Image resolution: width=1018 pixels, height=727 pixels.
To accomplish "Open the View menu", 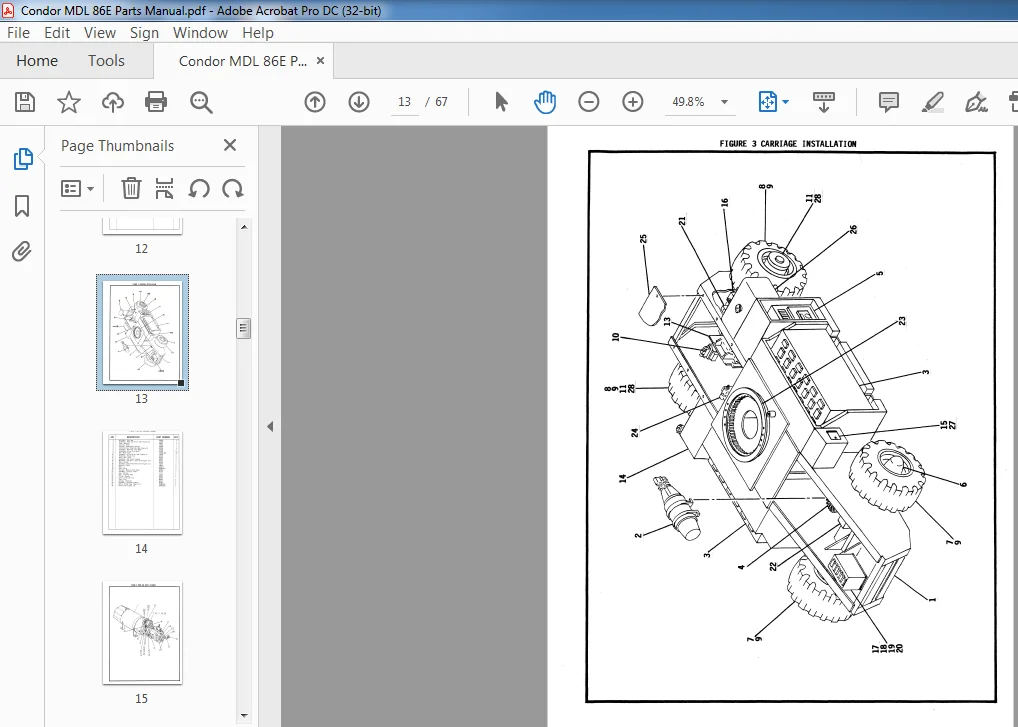I will (99, 32).
